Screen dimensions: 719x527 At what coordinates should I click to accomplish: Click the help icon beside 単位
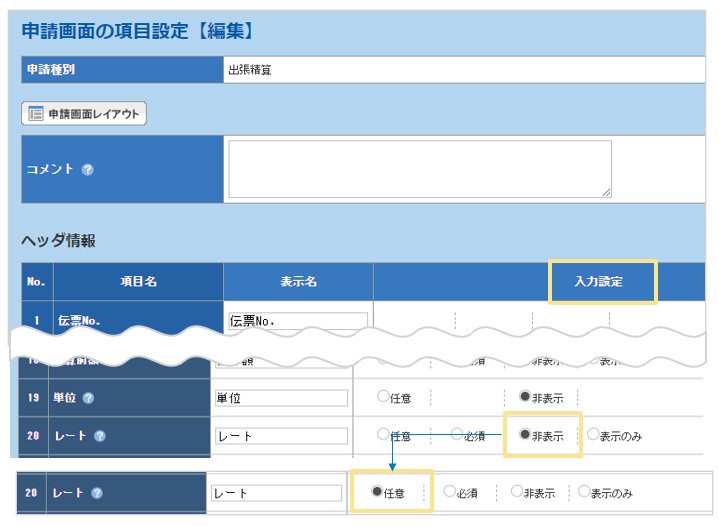pos(88,398)
